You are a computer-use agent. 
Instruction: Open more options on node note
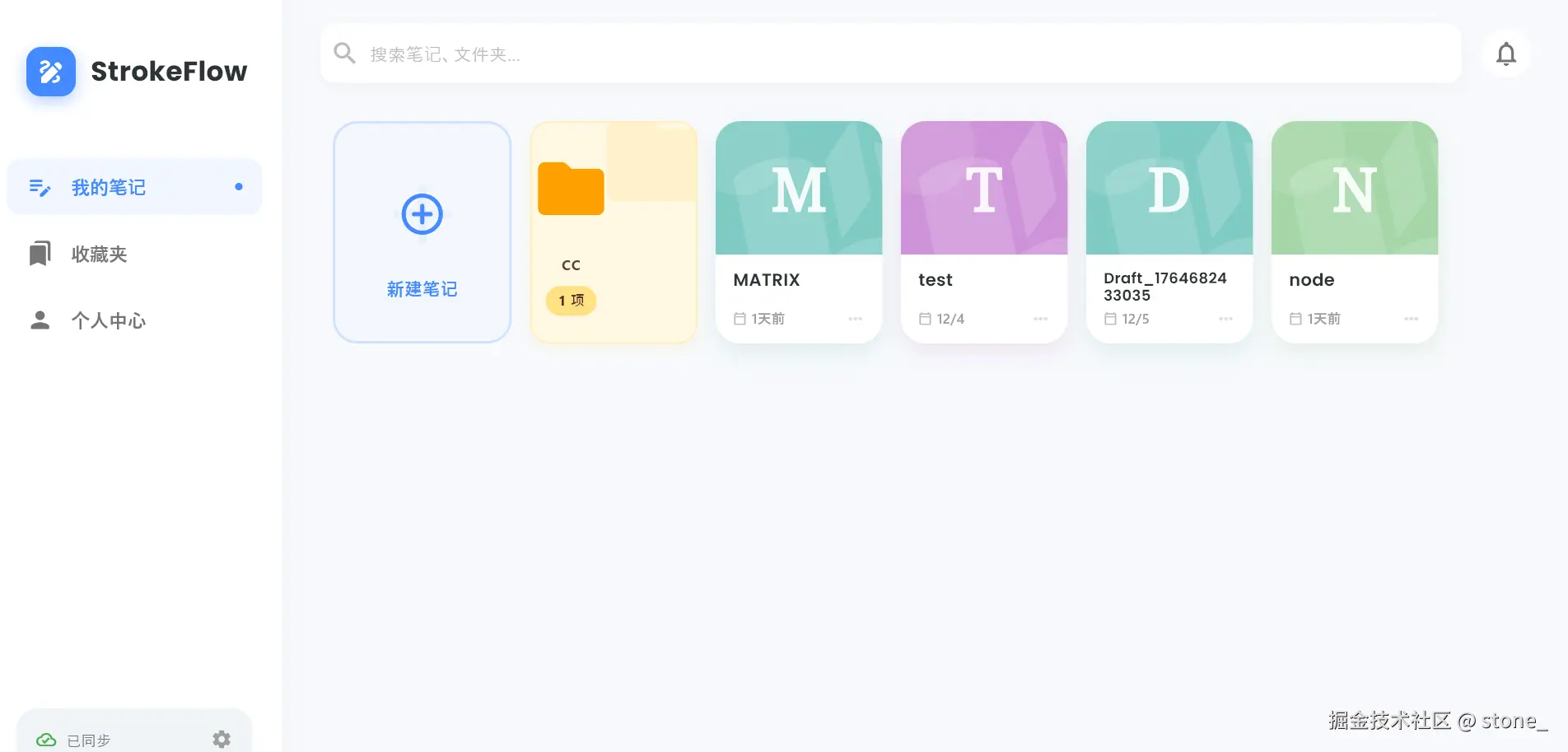tap(1412, 319)
